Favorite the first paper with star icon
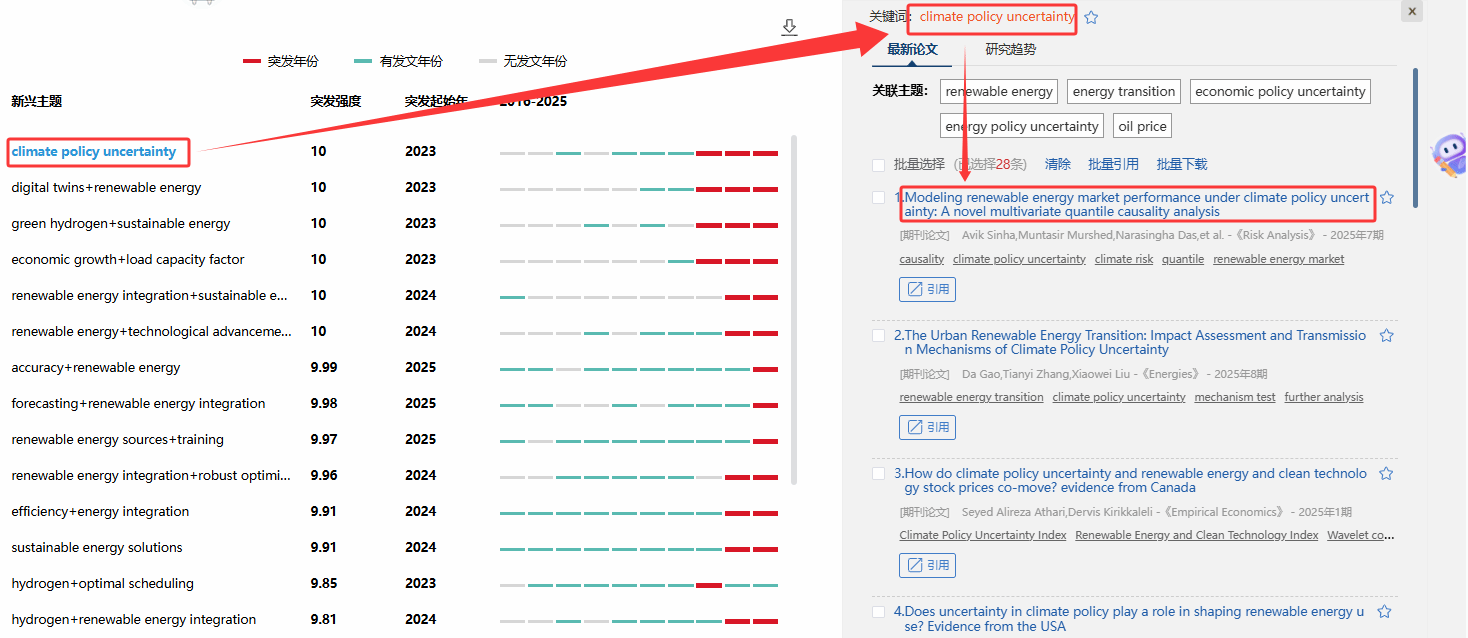The width and height of the screenshot is (1468, 638). pyautogui.click(x=1386, y=198)
